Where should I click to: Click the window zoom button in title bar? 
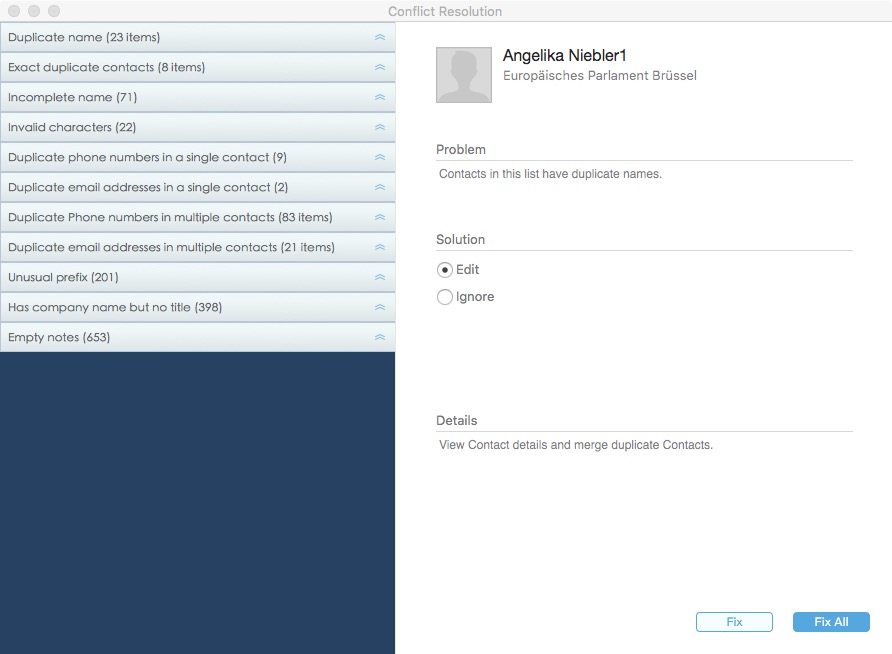click(54, 11)
